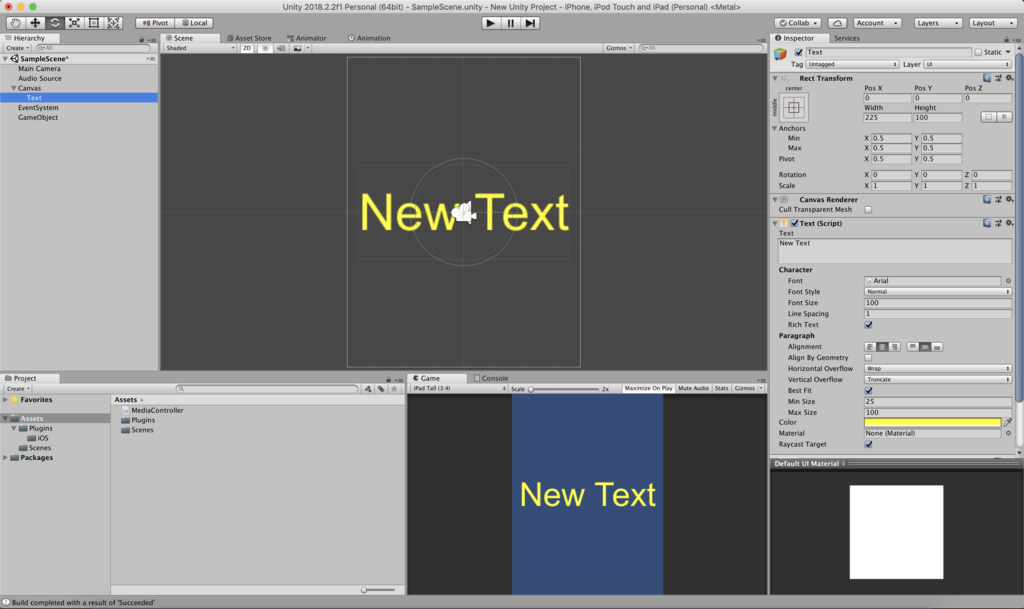Pause the game preview
This screenshot has height=609, width=1024.
coord(511,23)
